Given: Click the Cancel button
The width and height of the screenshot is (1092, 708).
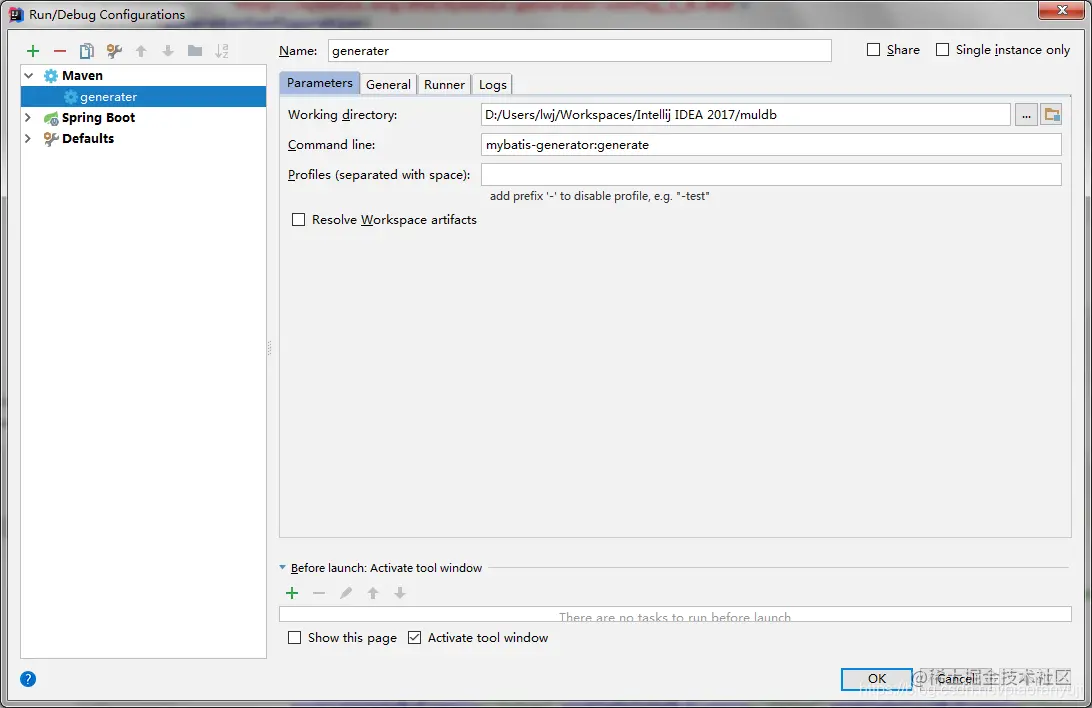Looking at the screenshot, I should 955,679.
